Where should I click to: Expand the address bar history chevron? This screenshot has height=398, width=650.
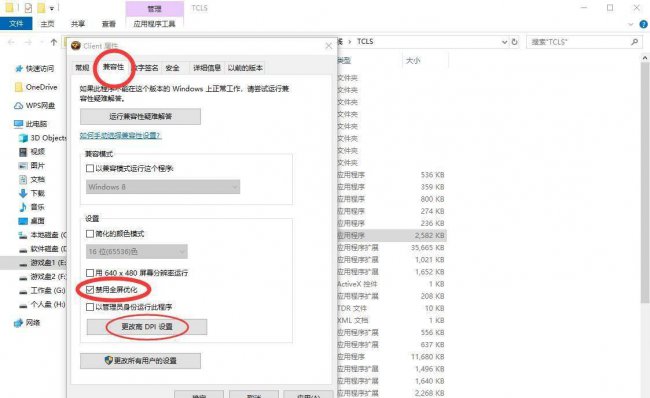[x=504, y=42]
